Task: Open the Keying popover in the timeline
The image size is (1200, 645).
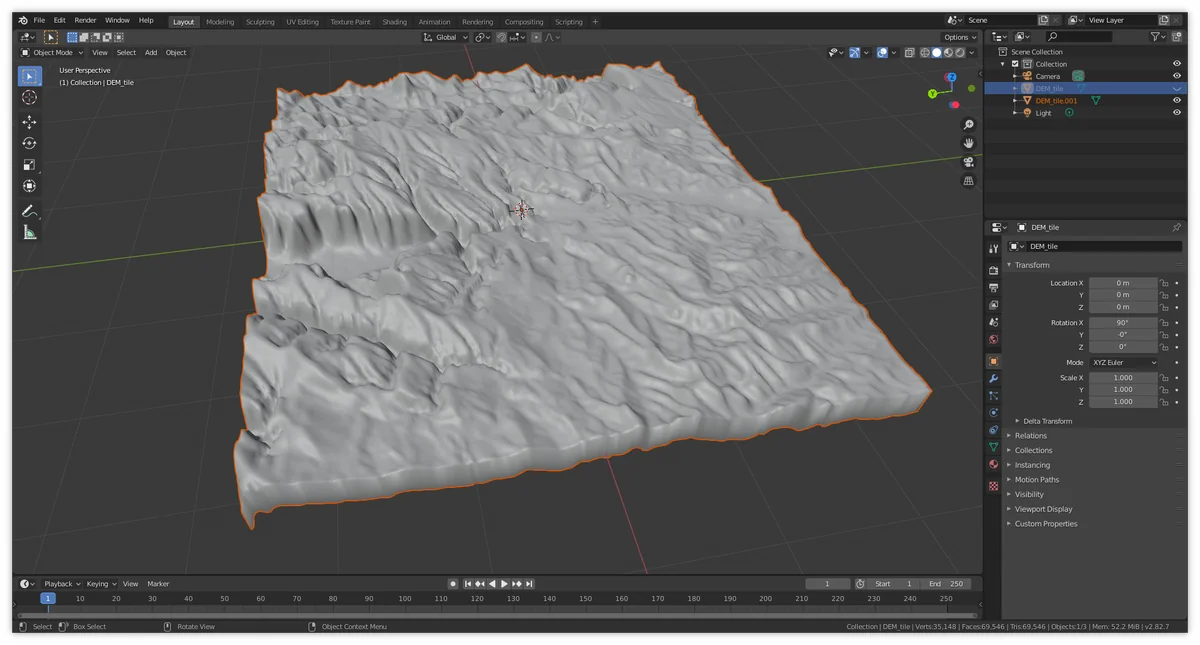Action: (x=100, y=584)
